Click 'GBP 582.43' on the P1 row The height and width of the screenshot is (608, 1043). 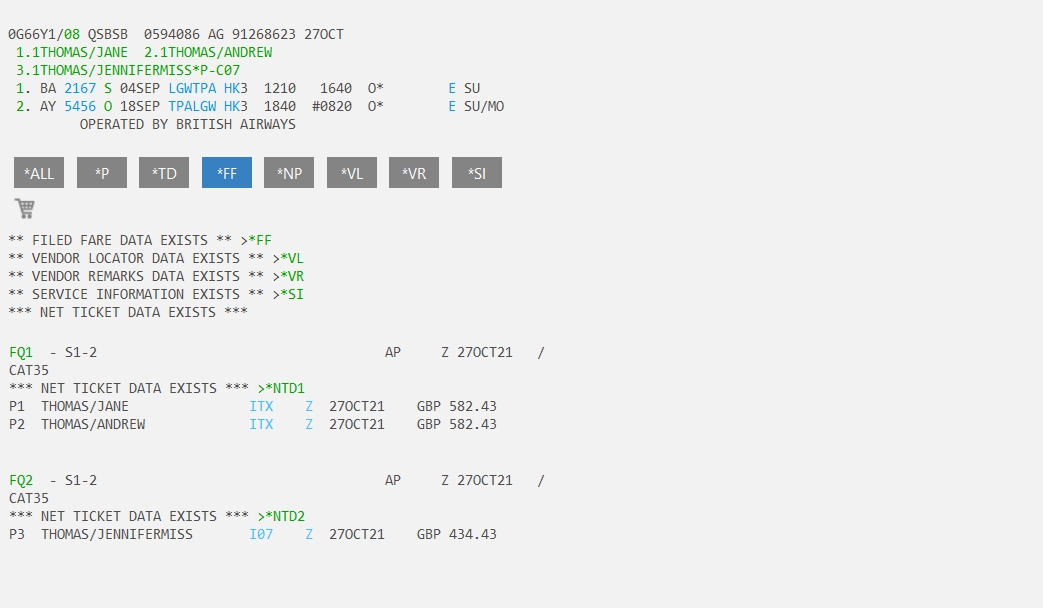pyautogui.click(x=457, y=406)
